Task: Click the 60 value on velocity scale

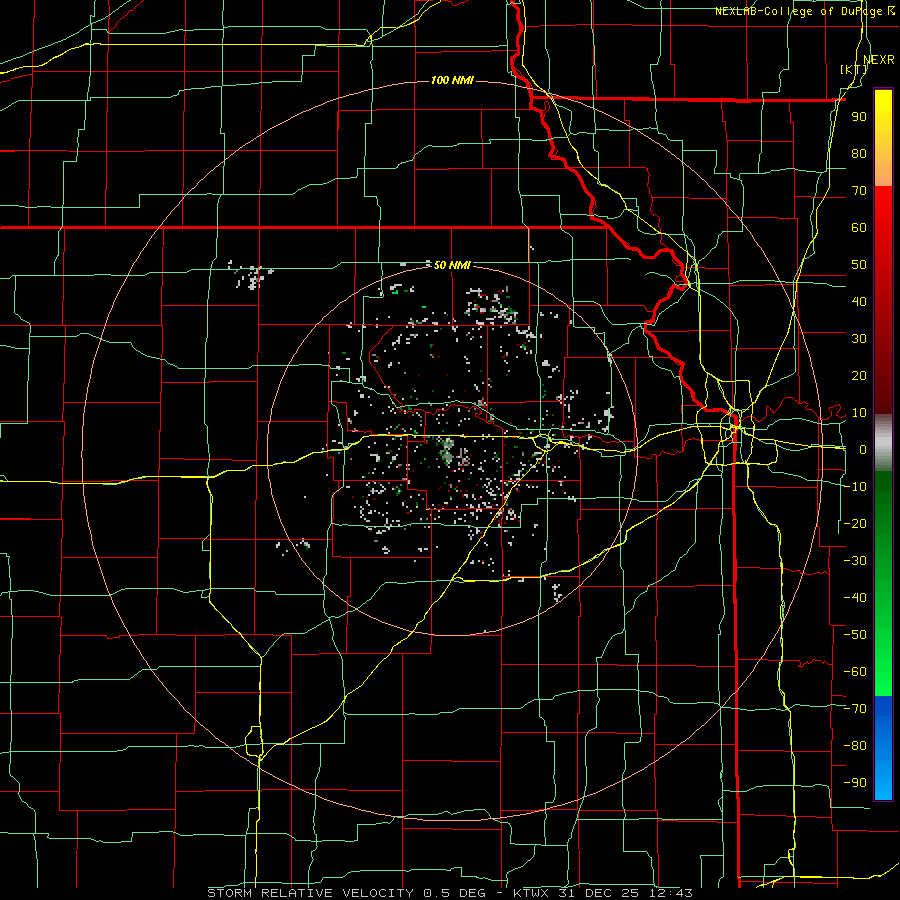Action: point(859,227)
